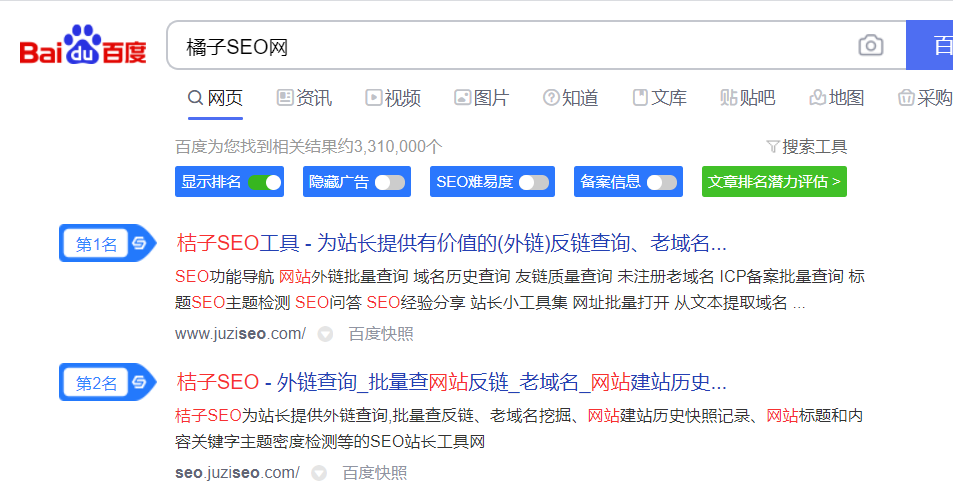This screenshot has width=953, height=485.
Task: Expand dropdown arrow beside www.juziseo.com
Action: point(326,334)
